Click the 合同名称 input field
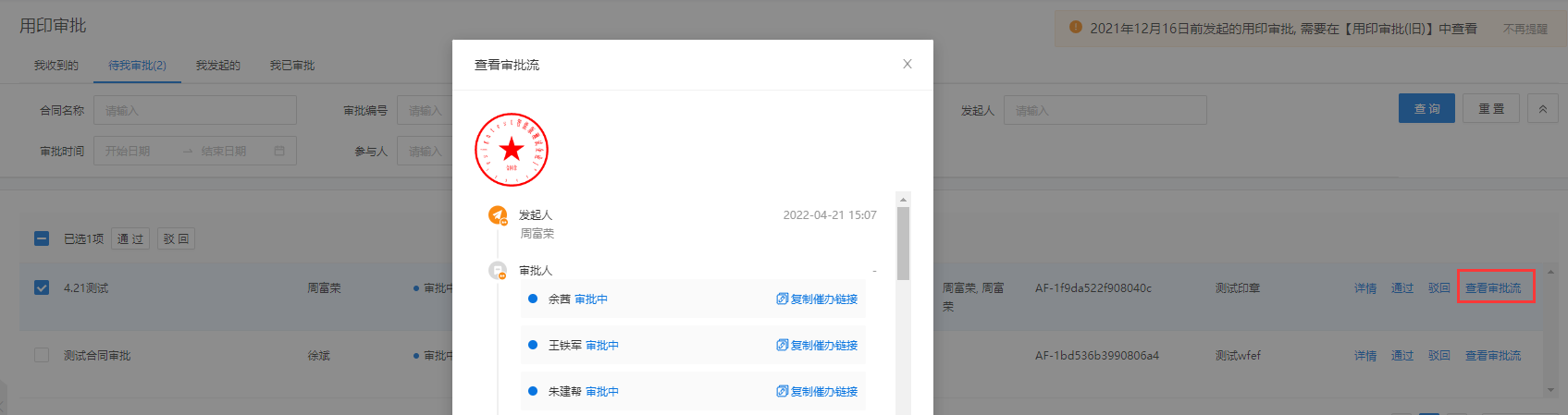This screenshot has width=1568, height=415. coord(195,110)
